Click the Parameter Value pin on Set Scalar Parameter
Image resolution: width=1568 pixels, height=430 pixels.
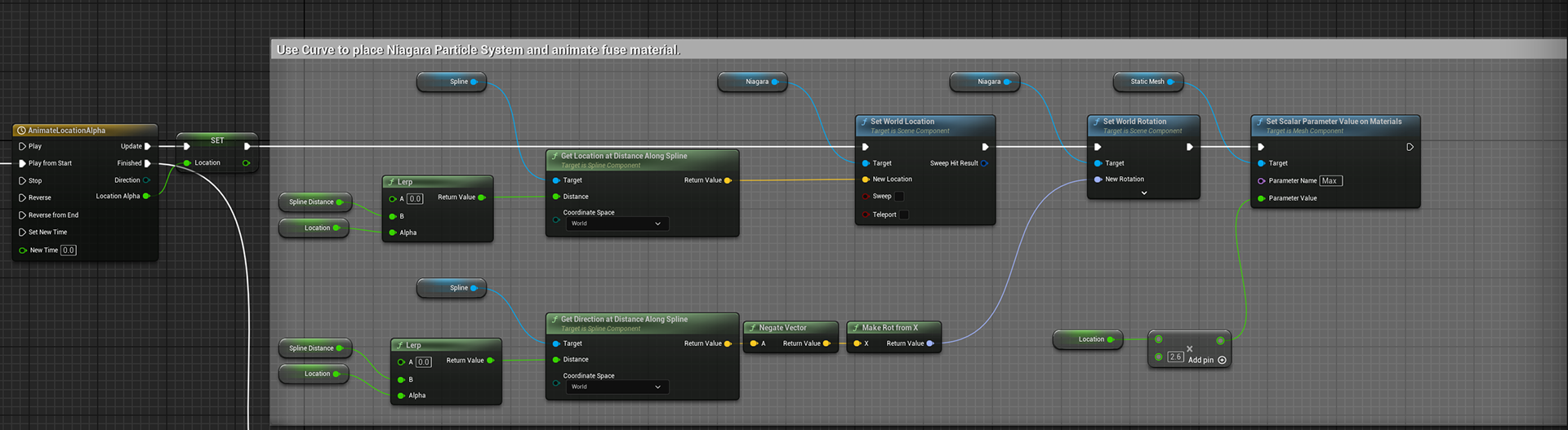click(x=1262, y=198)
